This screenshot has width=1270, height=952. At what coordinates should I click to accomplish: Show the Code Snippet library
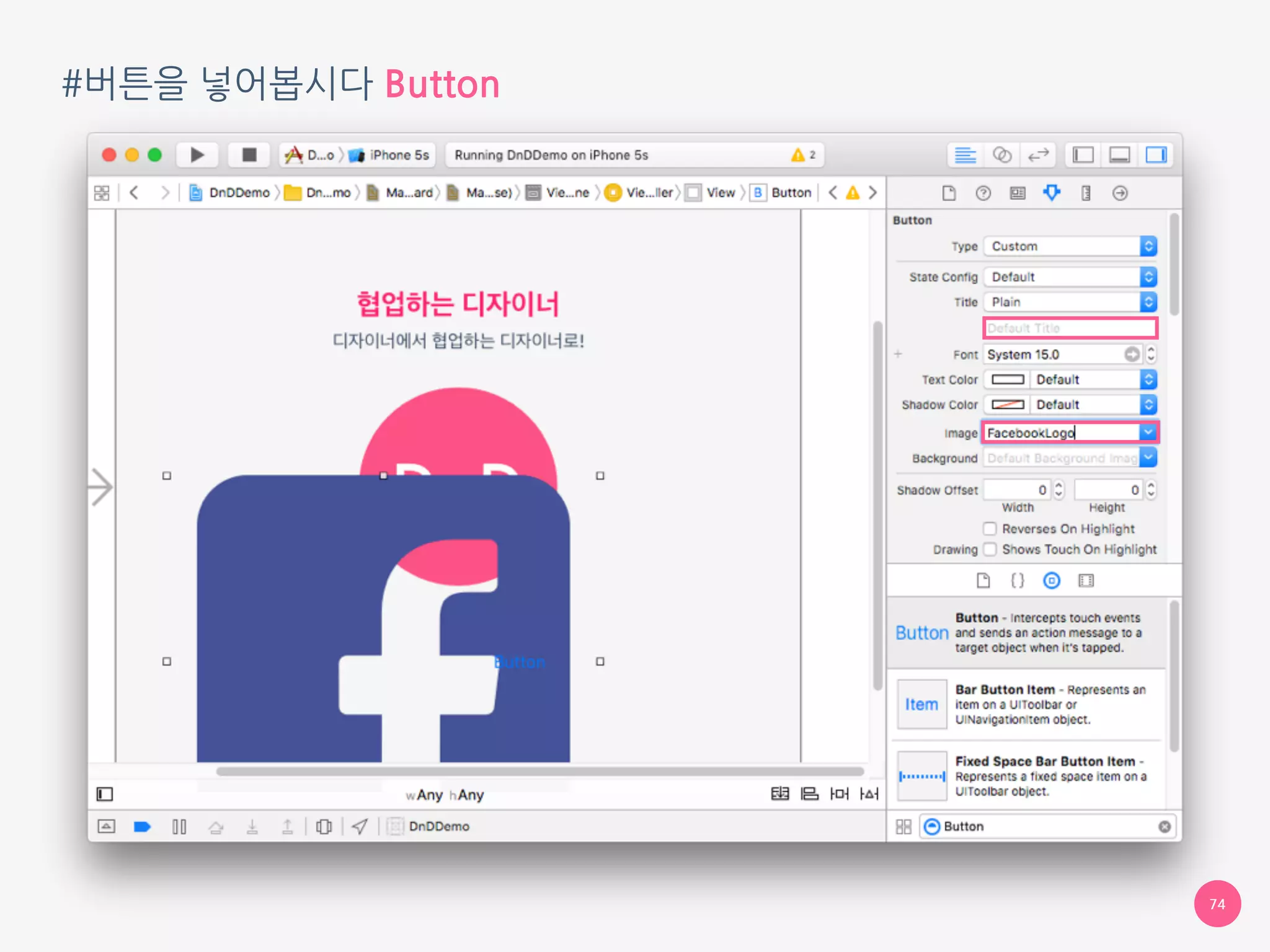tap(1018, 581)
